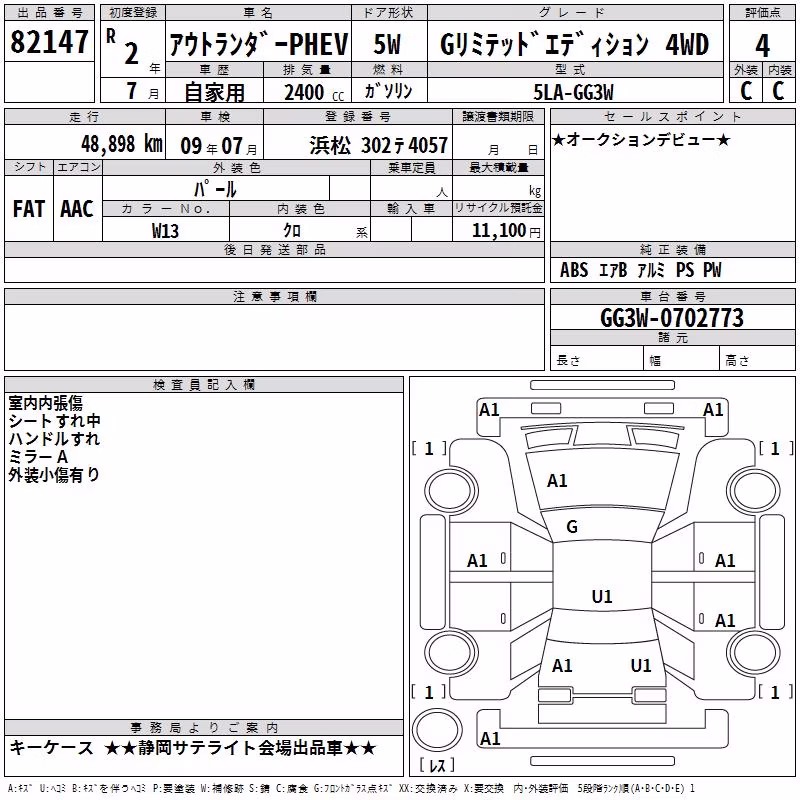This screenshot has height=800, width=800.
Task: Click the recycle deposit 11,100円
Action: pyautogui.click(x=506, y=231)
